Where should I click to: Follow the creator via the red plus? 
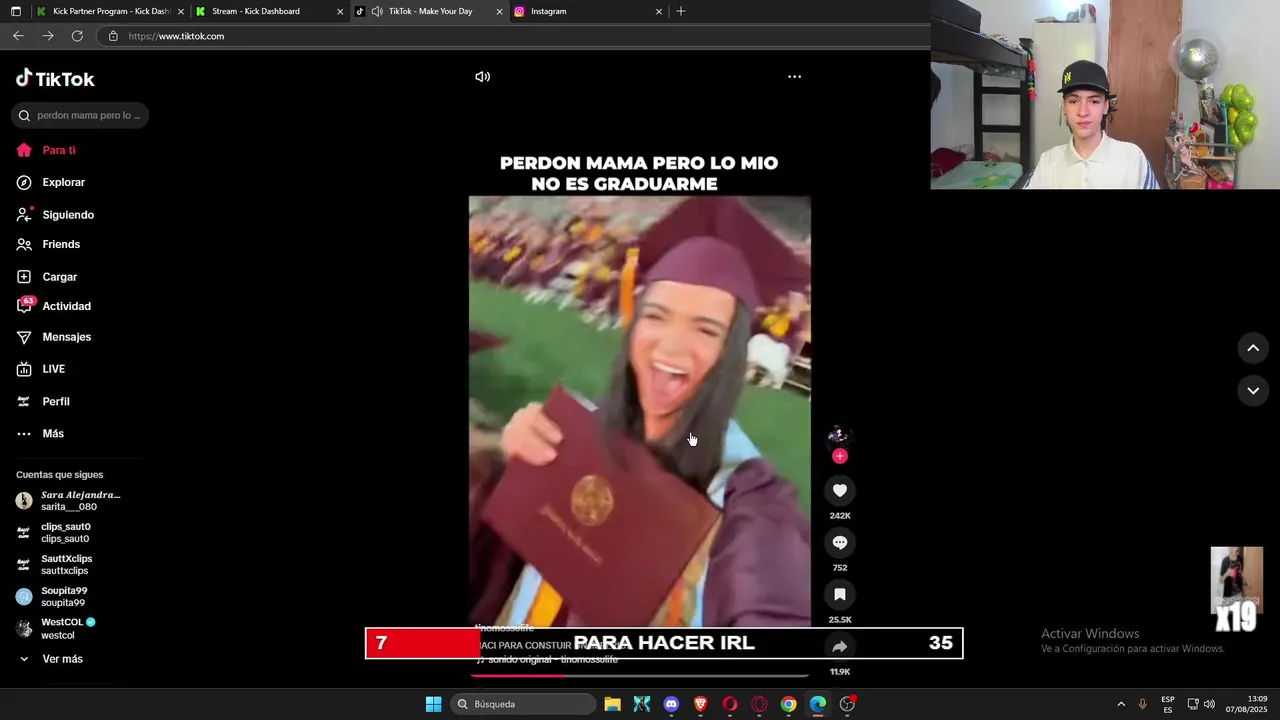click(x=840, y=456)
